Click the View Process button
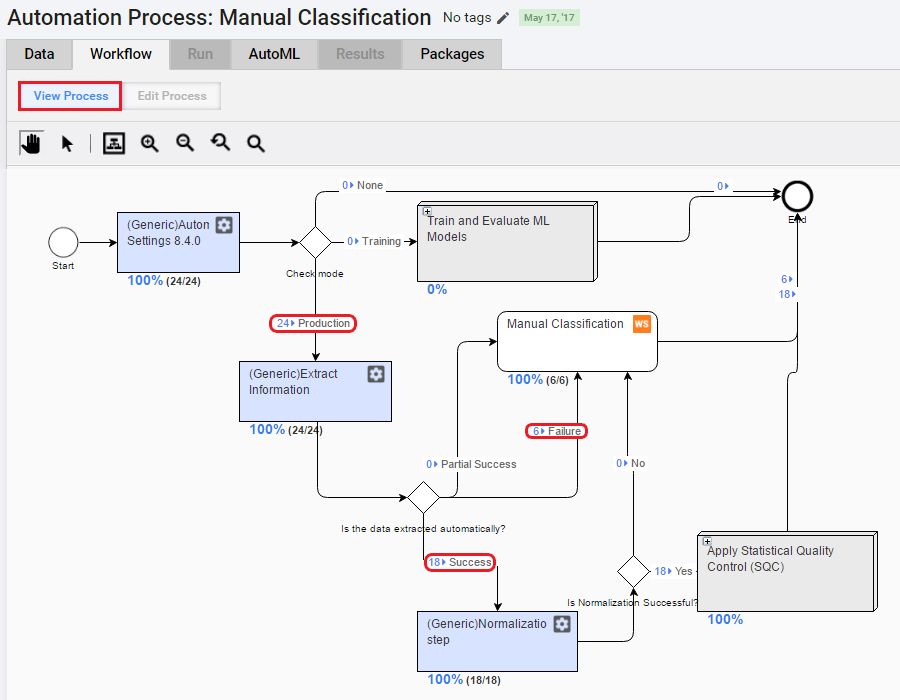The height and width of the screenshot is (700, 900). click(x=70, y=96)
